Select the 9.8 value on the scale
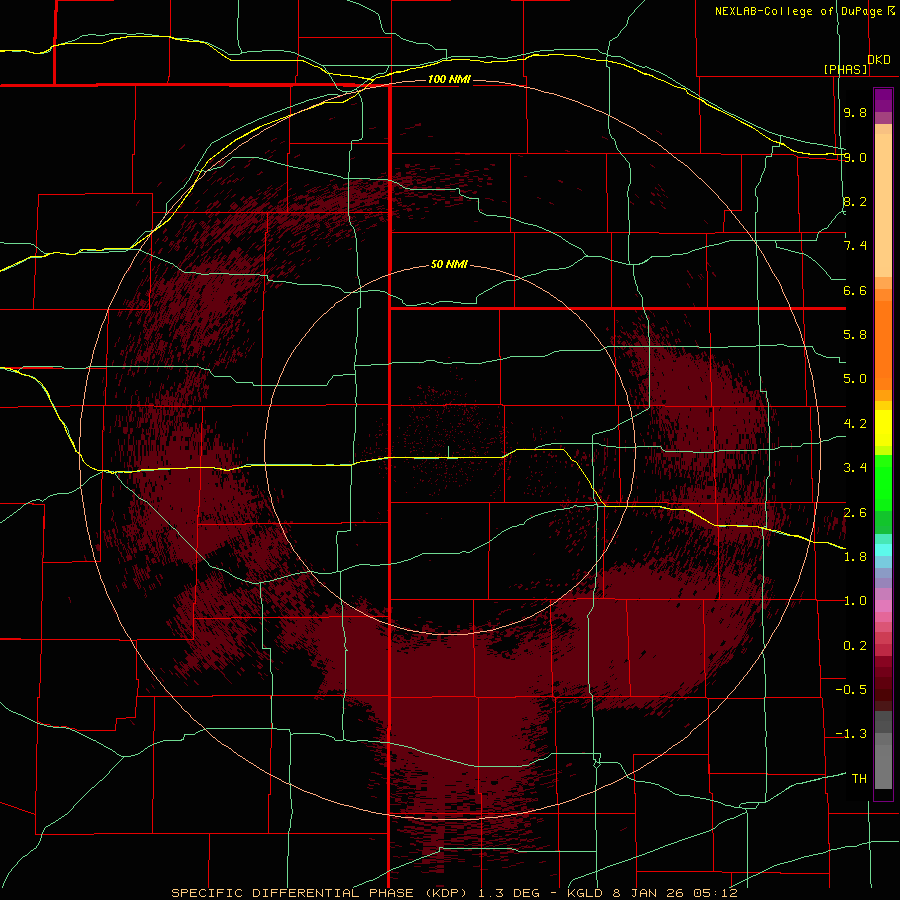Image resolution: width=900 pixels, height=900 pixels. click(855, 112)
